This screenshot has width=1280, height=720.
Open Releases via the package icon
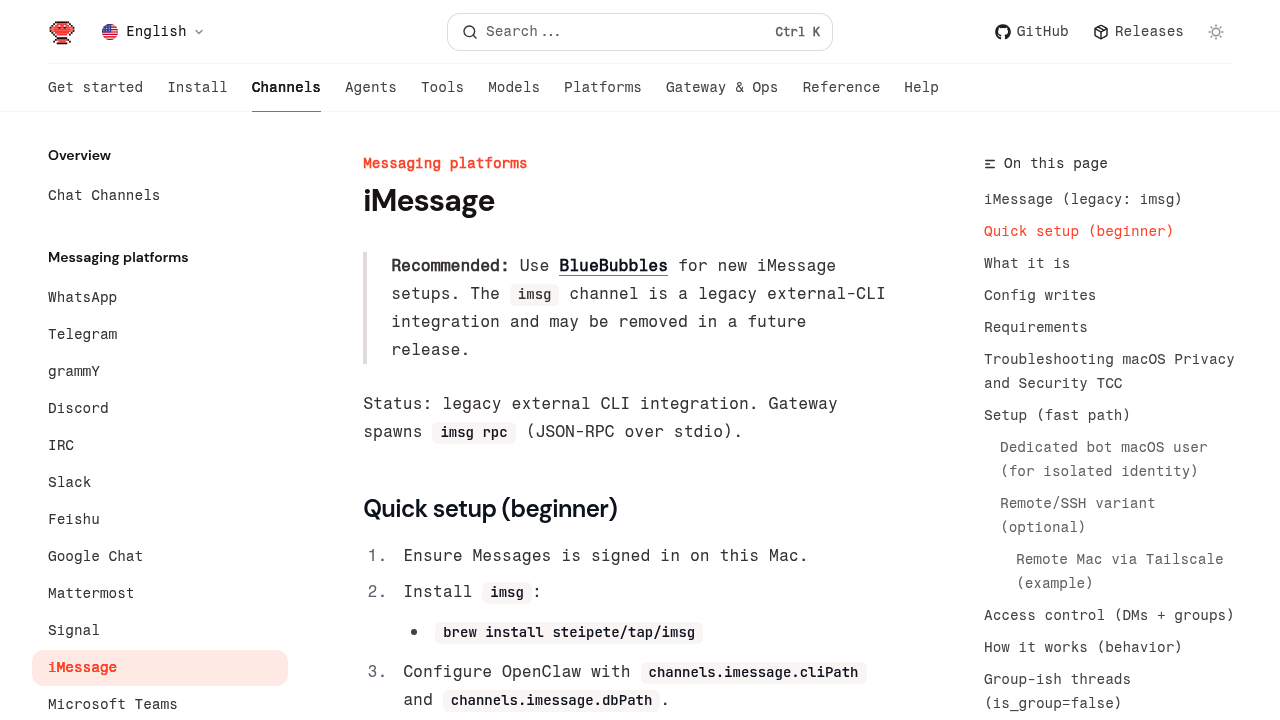click(1101, 32)
